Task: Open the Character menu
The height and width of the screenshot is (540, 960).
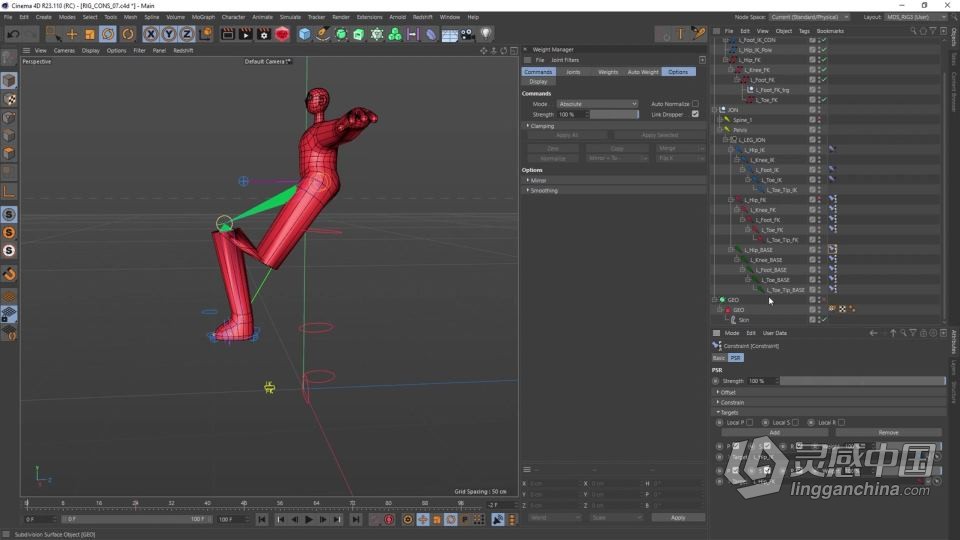Action: [233, 17]
